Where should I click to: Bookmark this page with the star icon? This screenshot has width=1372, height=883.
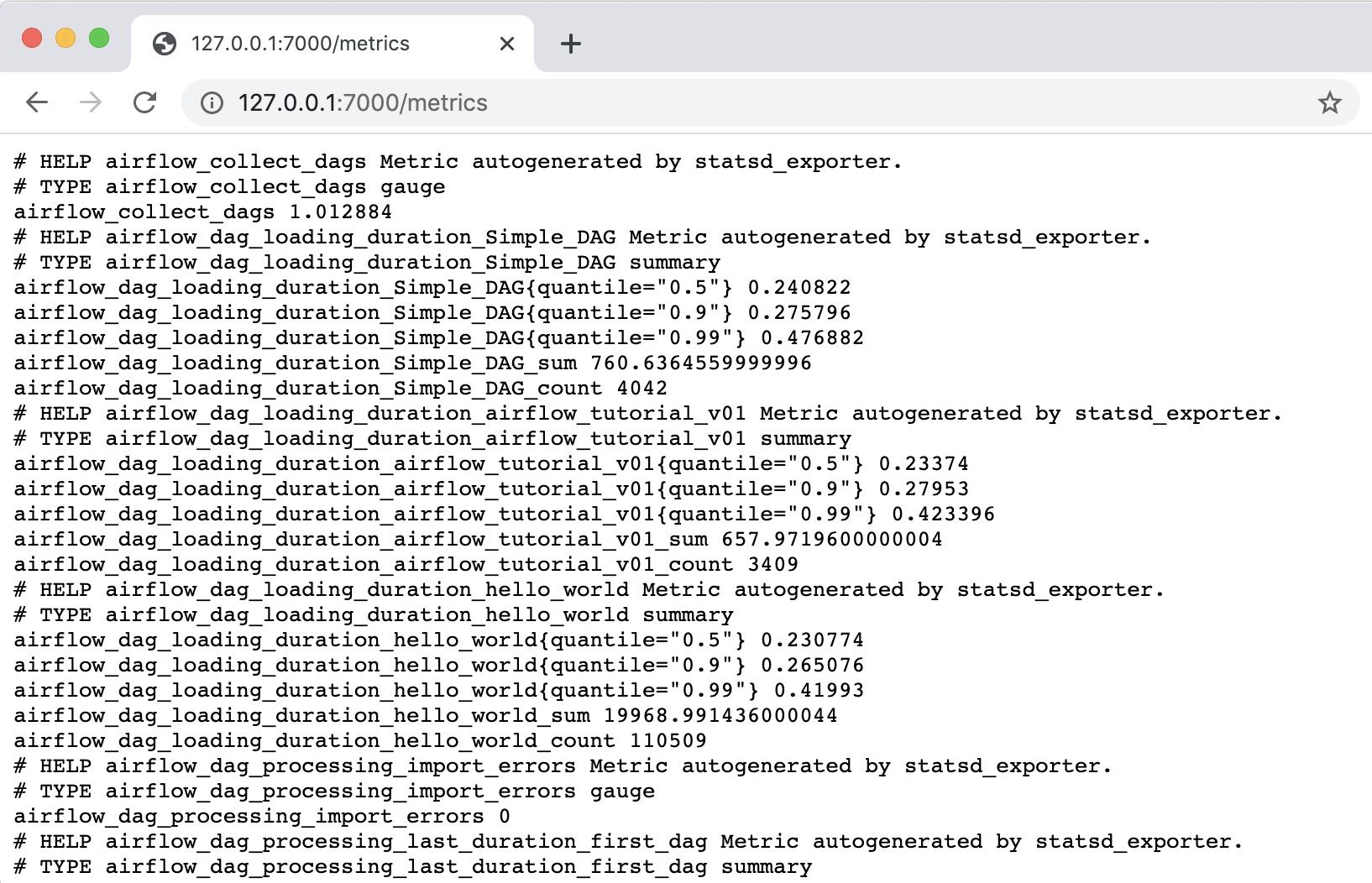click(x=1329, y=102)
